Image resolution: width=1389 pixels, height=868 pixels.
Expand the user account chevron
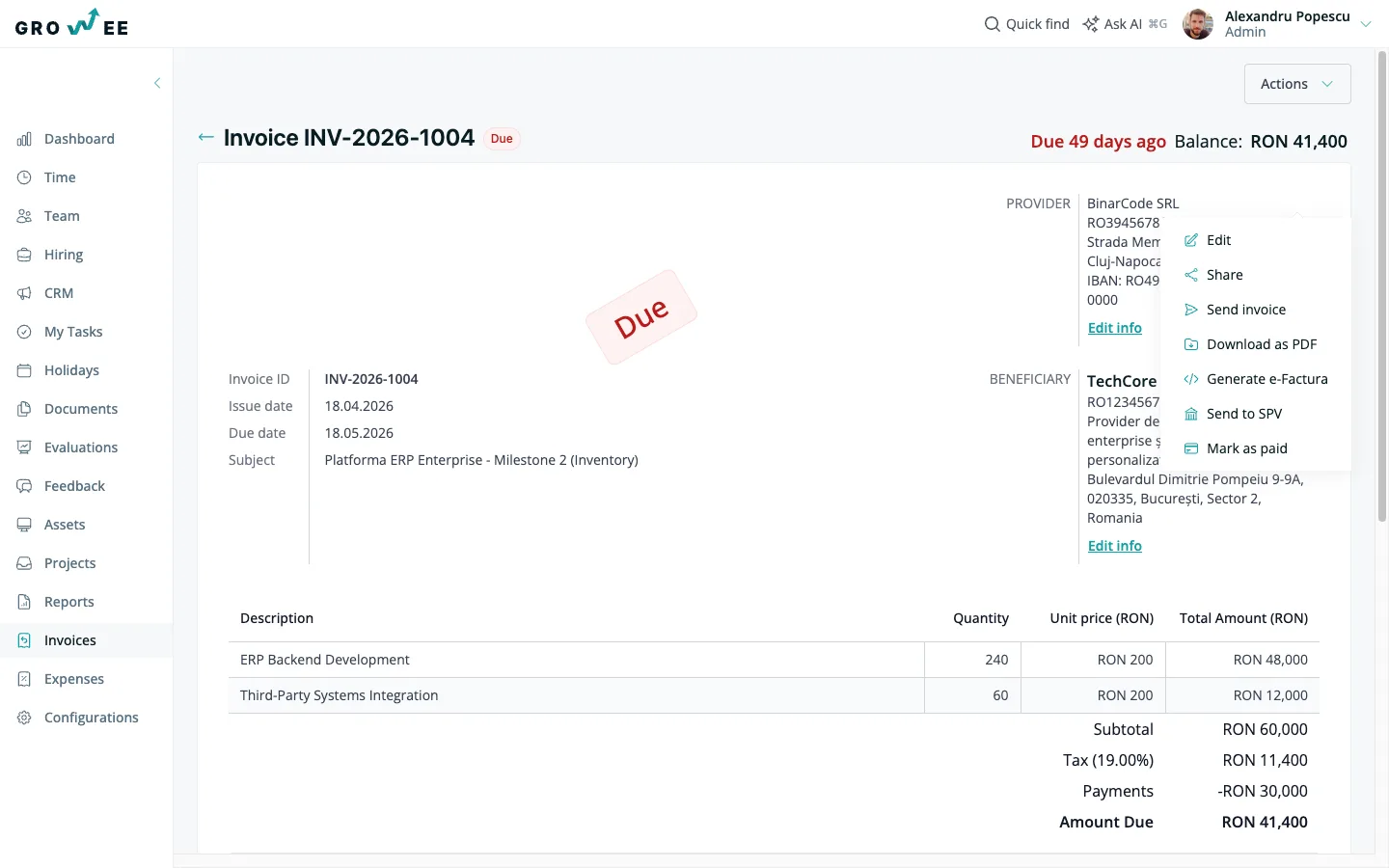tap(1366, 24)
